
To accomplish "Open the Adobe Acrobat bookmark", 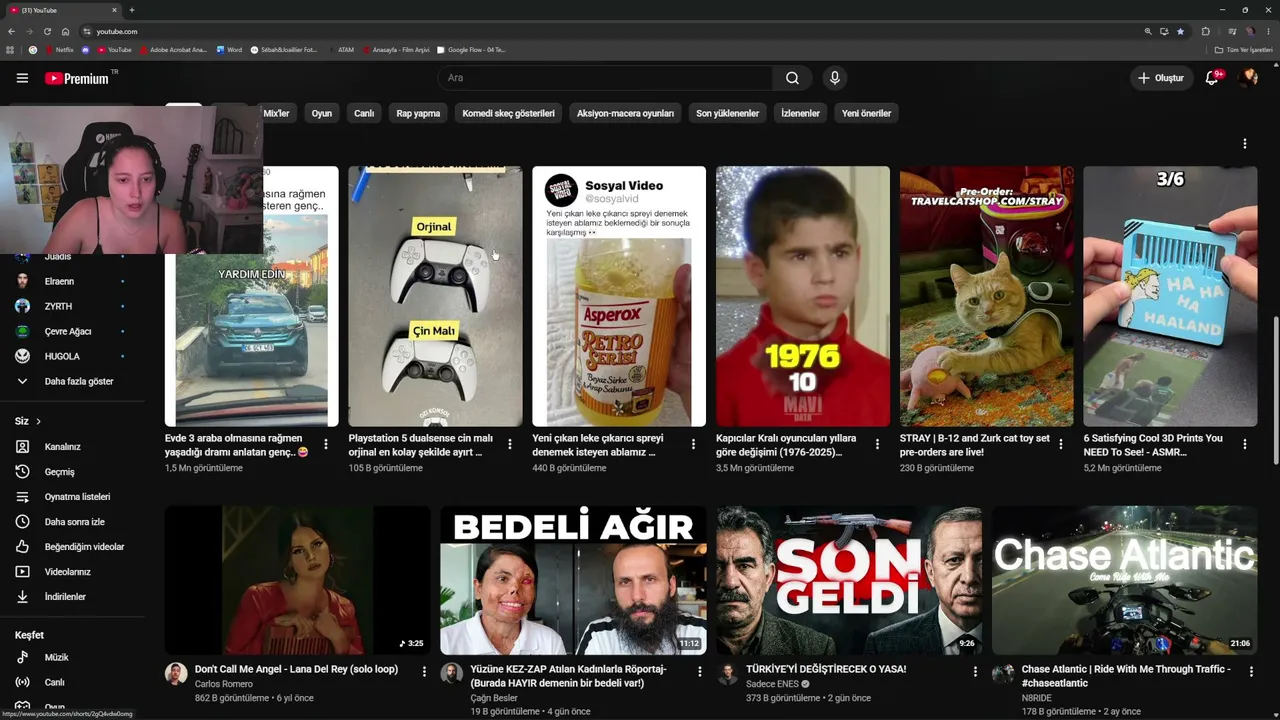I will 173,50.
